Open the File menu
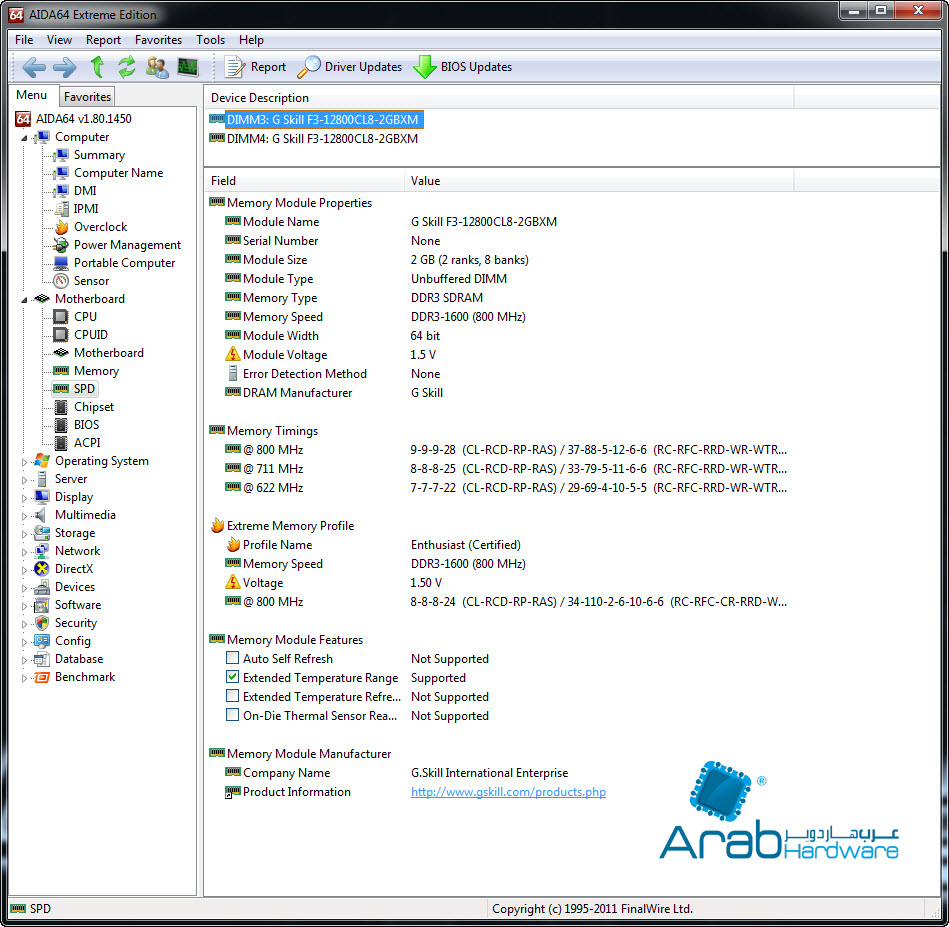Screen dimensions: 949x927 (24, 40)
